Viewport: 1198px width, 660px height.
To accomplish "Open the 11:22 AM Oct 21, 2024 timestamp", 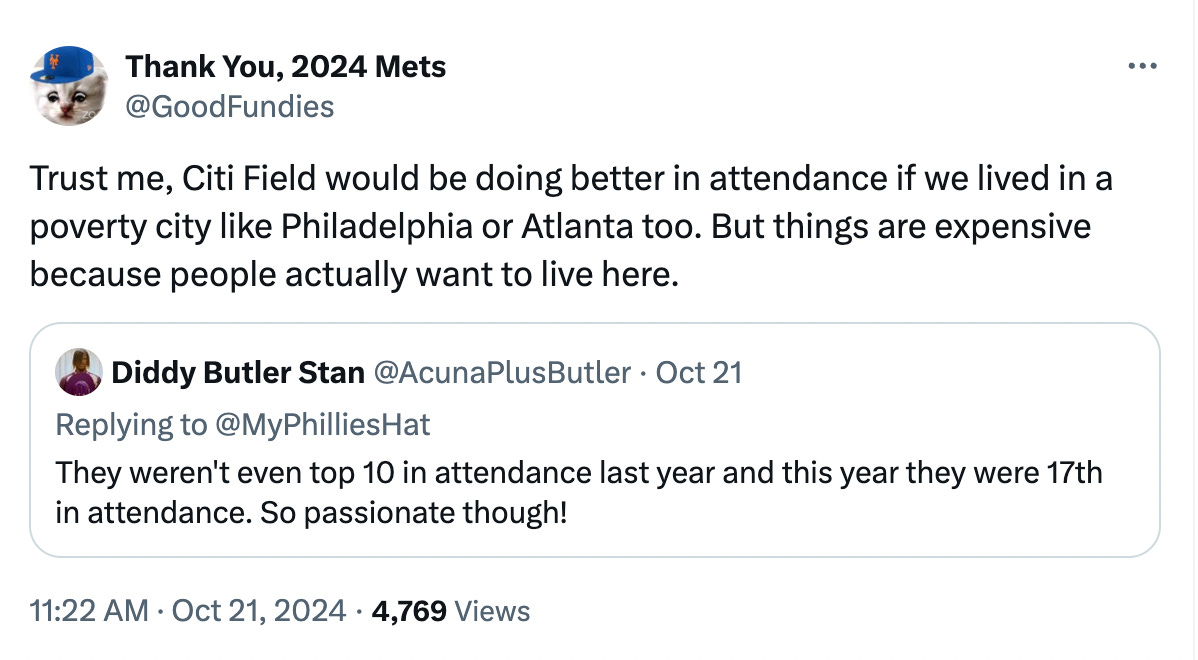I will pos(187,611).
